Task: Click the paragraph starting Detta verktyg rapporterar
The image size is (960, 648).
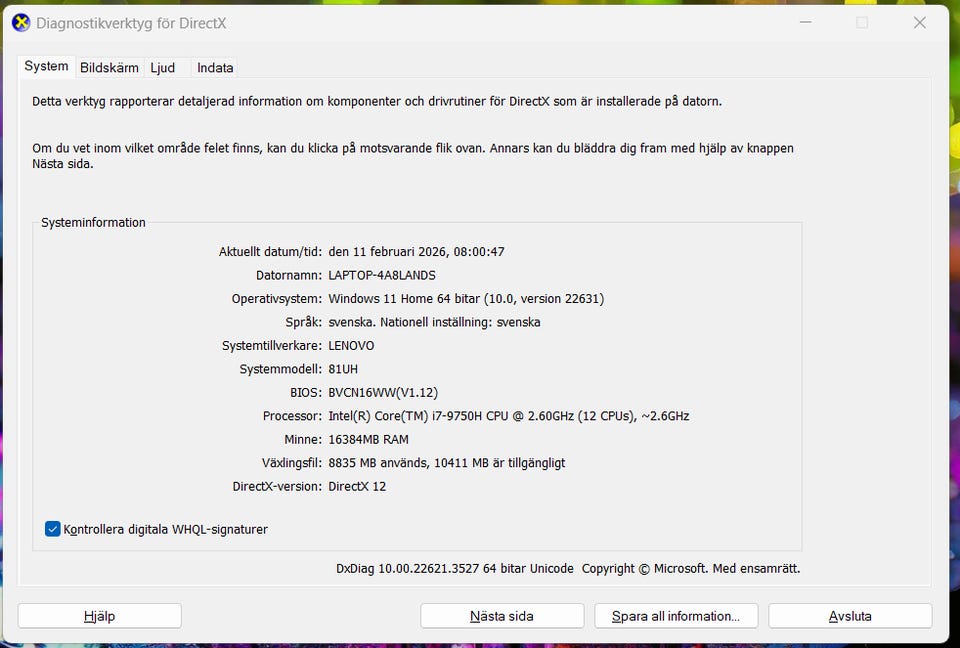Action: click(377, 102)
